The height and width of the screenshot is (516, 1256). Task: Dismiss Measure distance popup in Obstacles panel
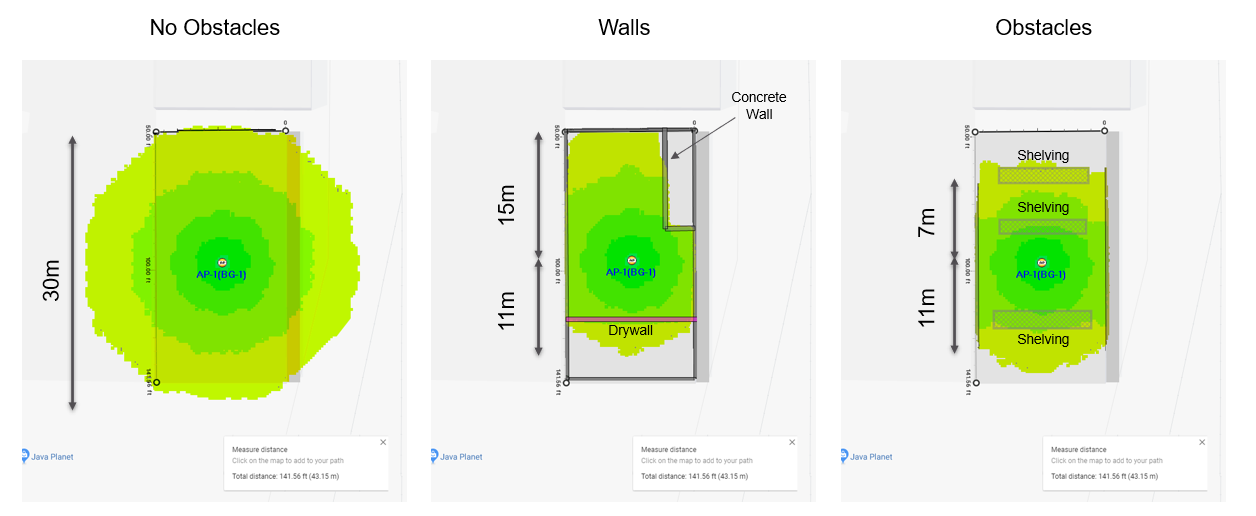tap(1202, 442)
